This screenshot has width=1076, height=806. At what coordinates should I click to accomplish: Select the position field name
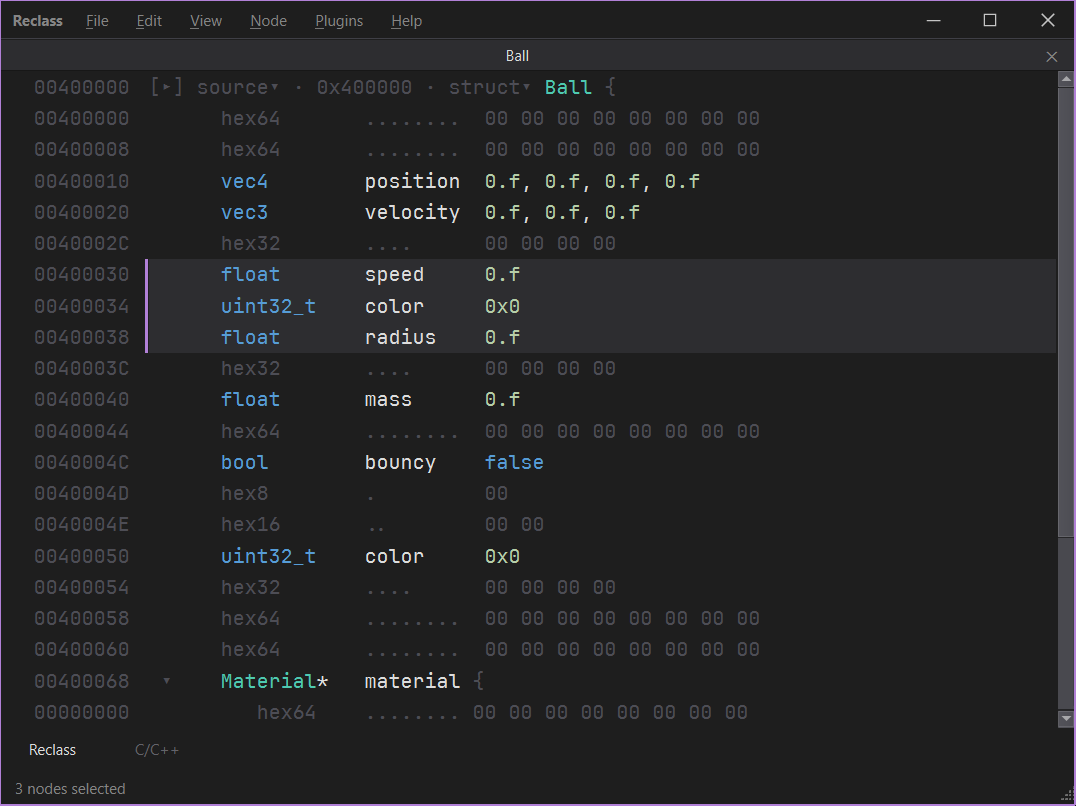pyautogui.click(x=412, y=181)
